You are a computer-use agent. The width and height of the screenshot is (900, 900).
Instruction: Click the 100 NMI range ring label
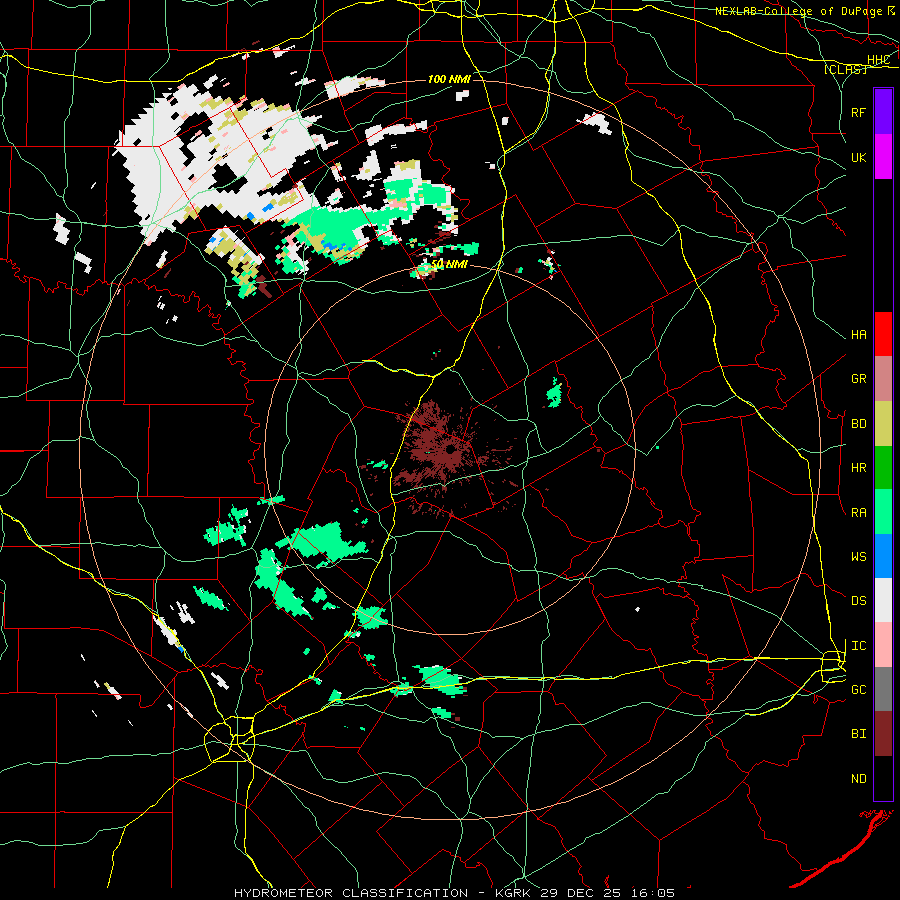[449, 79]
